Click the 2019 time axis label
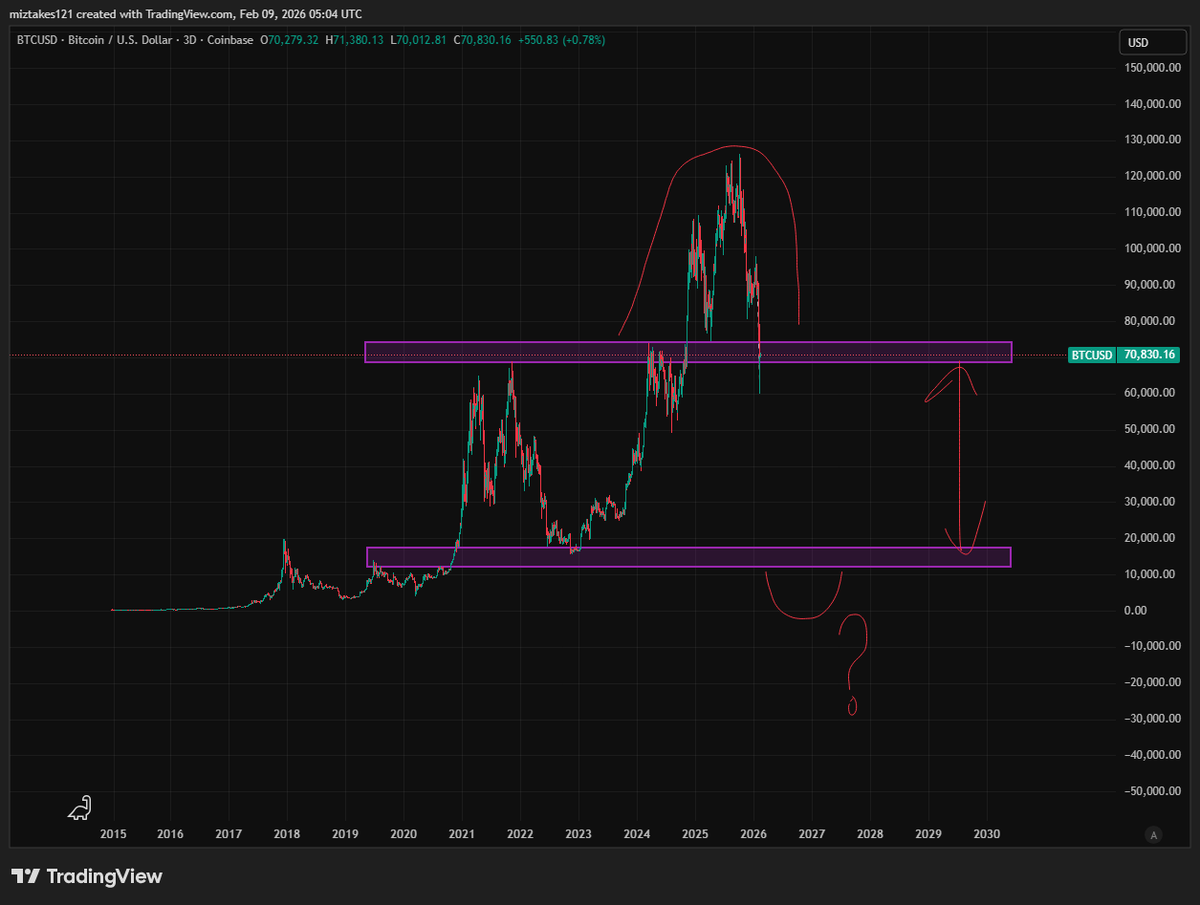Image resolution: width=1200 pixels, height=905 pixels. point(345,834)
